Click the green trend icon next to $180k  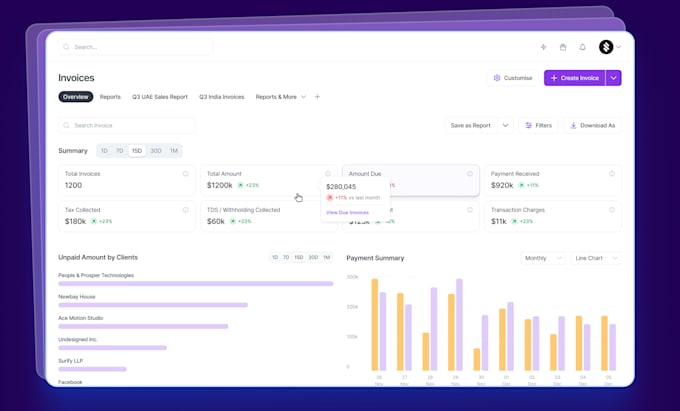(x=94, y=221)
